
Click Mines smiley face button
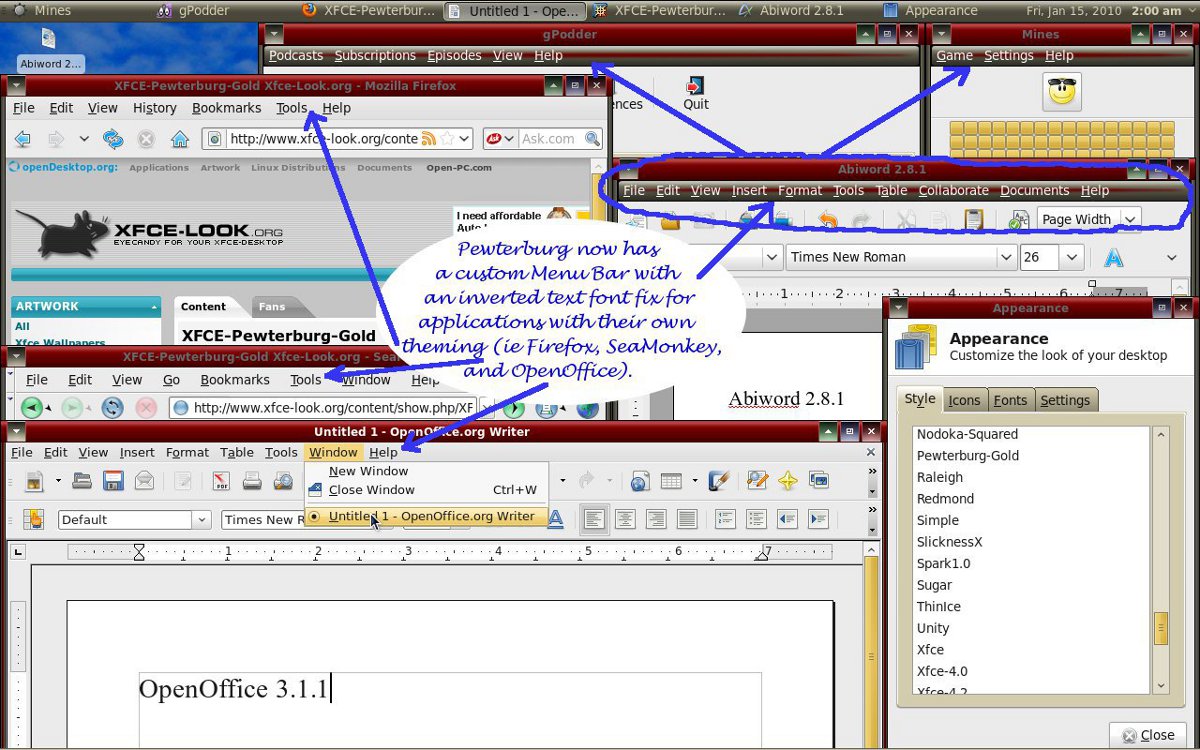pos(1062,92)
